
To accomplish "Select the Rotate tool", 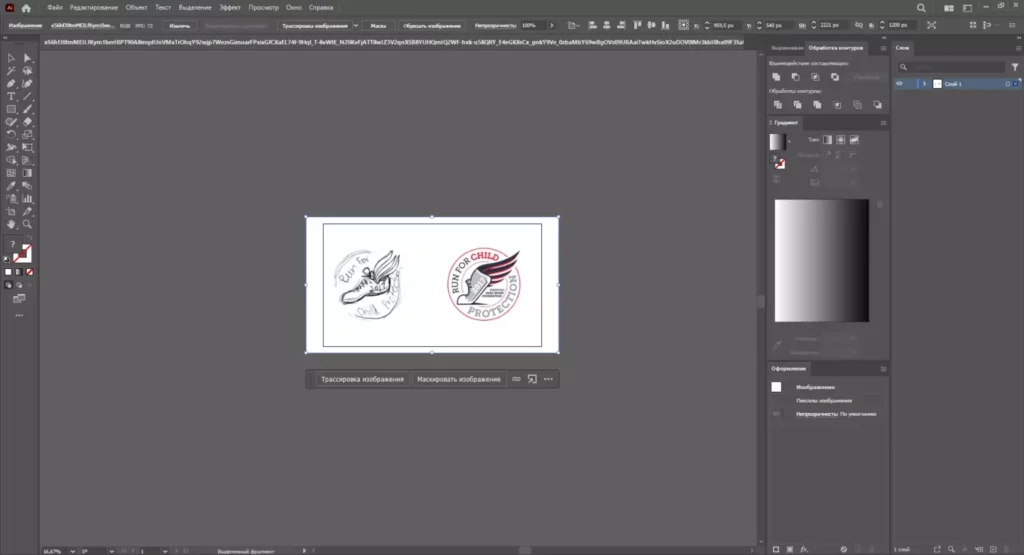I will click(11, 135).
